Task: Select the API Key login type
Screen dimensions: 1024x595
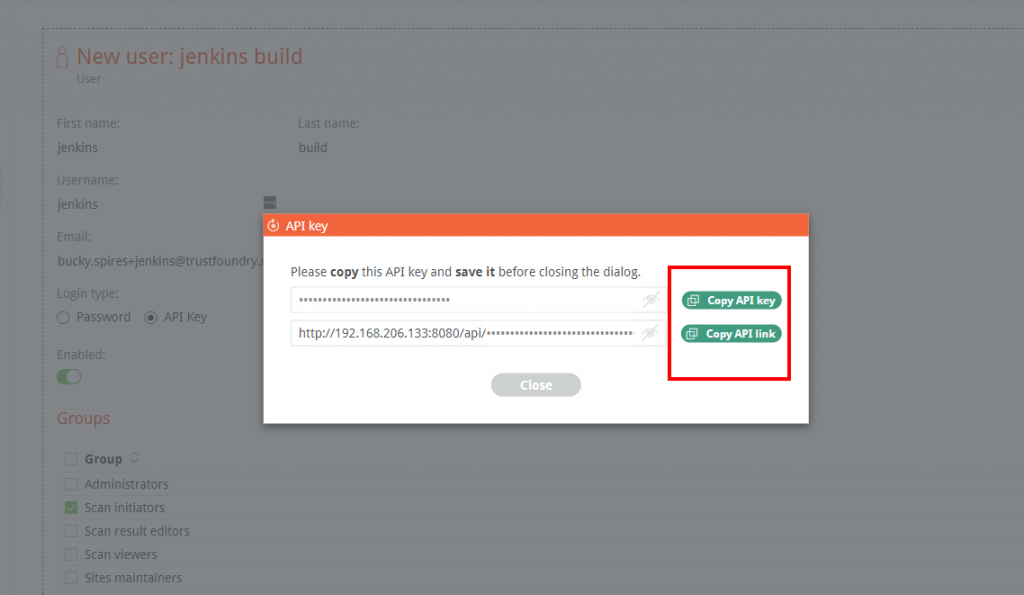Action: click(x=151, y=317)
